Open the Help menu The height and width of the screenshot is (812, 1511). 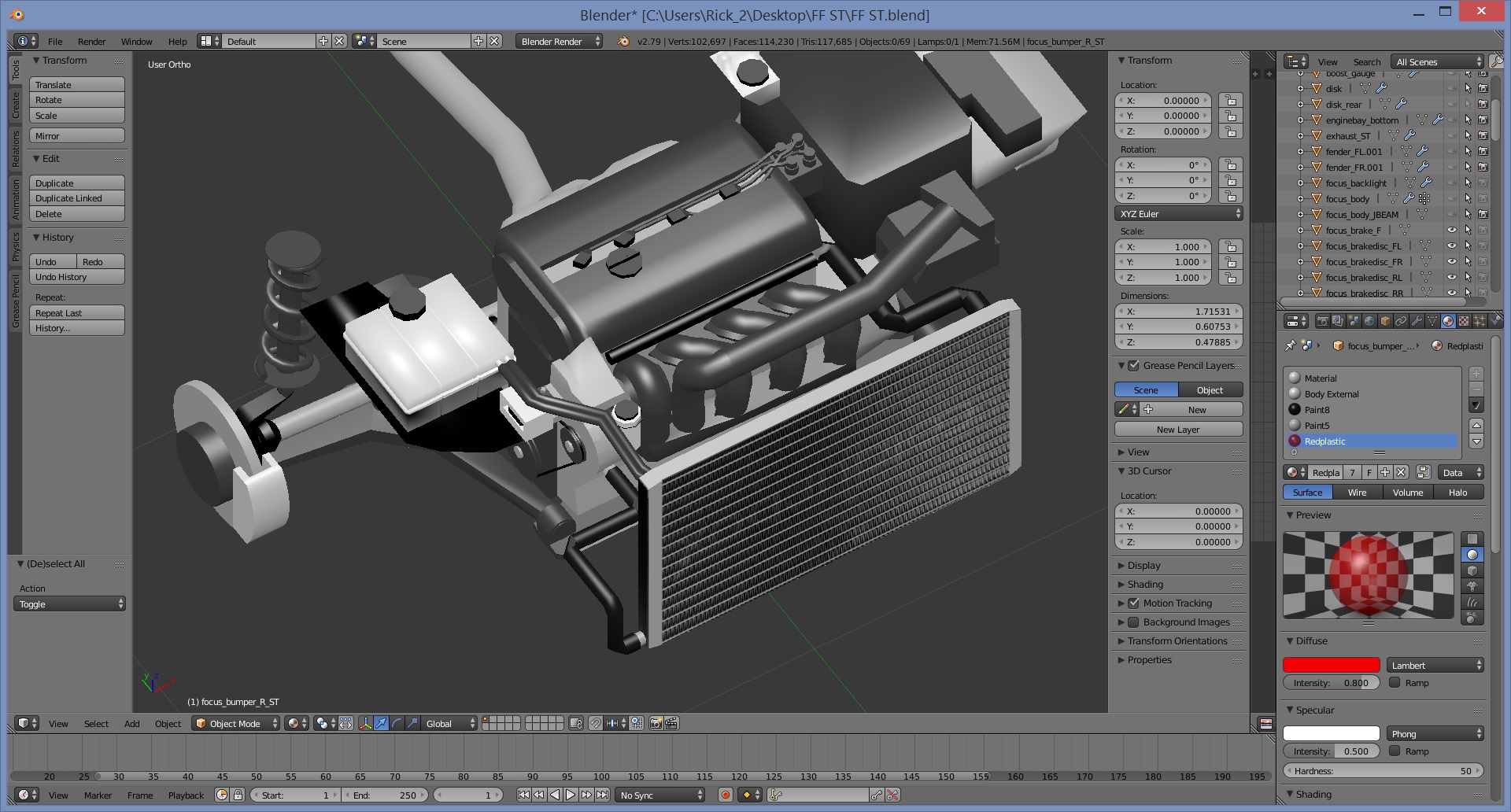[x=177, y=41]
